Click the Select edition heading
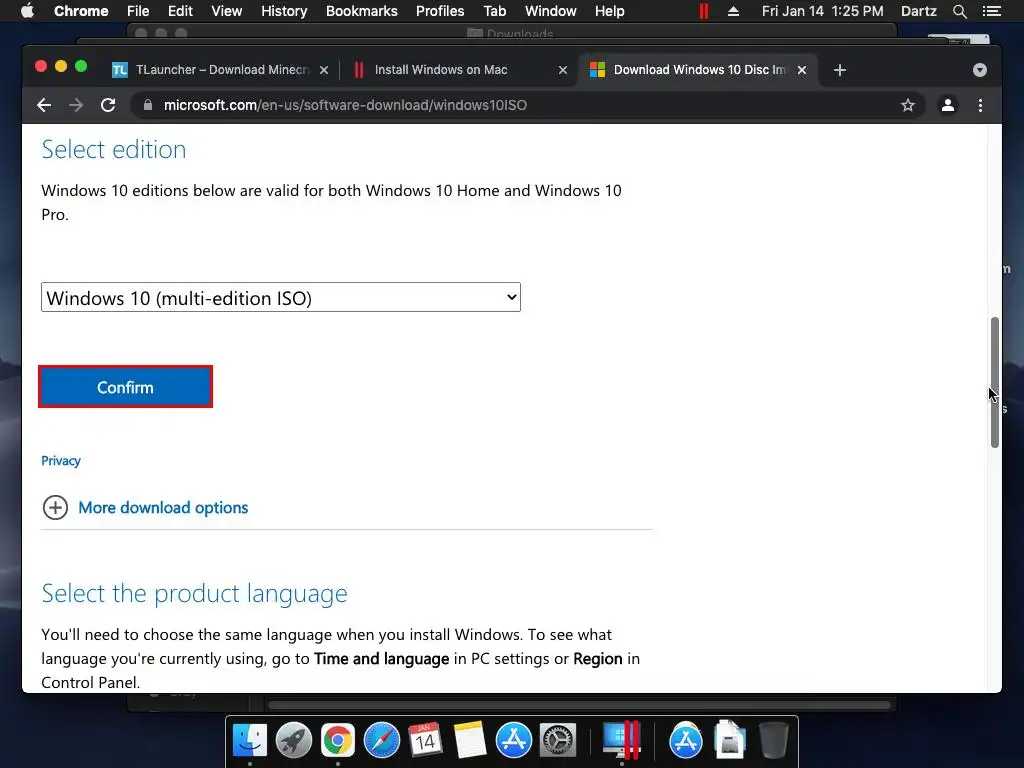This screenshot has height=768, width=1024. 114,150
